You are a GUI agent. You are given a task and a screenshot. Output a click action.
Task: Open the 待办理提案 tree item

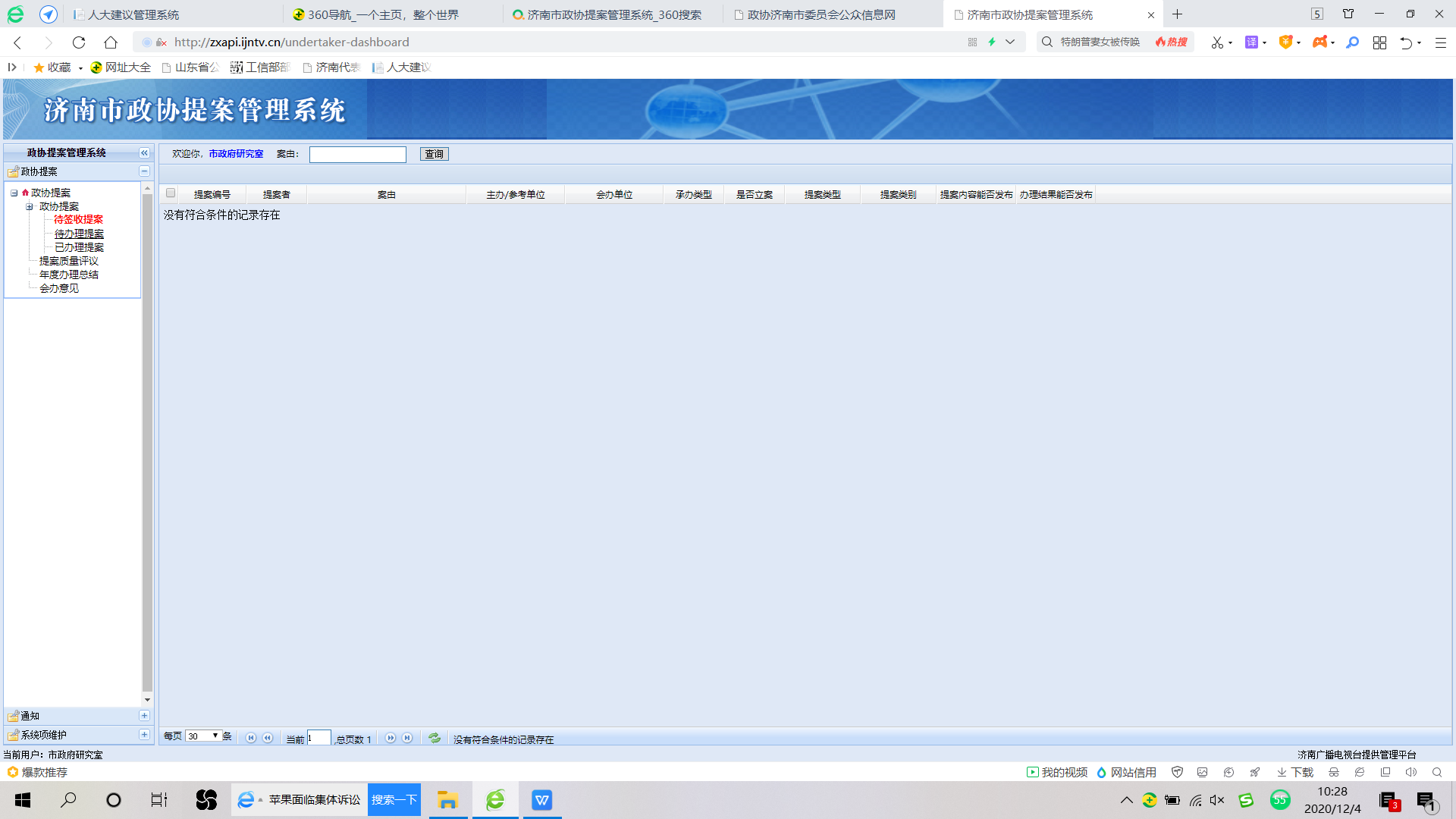pos(79,234)
